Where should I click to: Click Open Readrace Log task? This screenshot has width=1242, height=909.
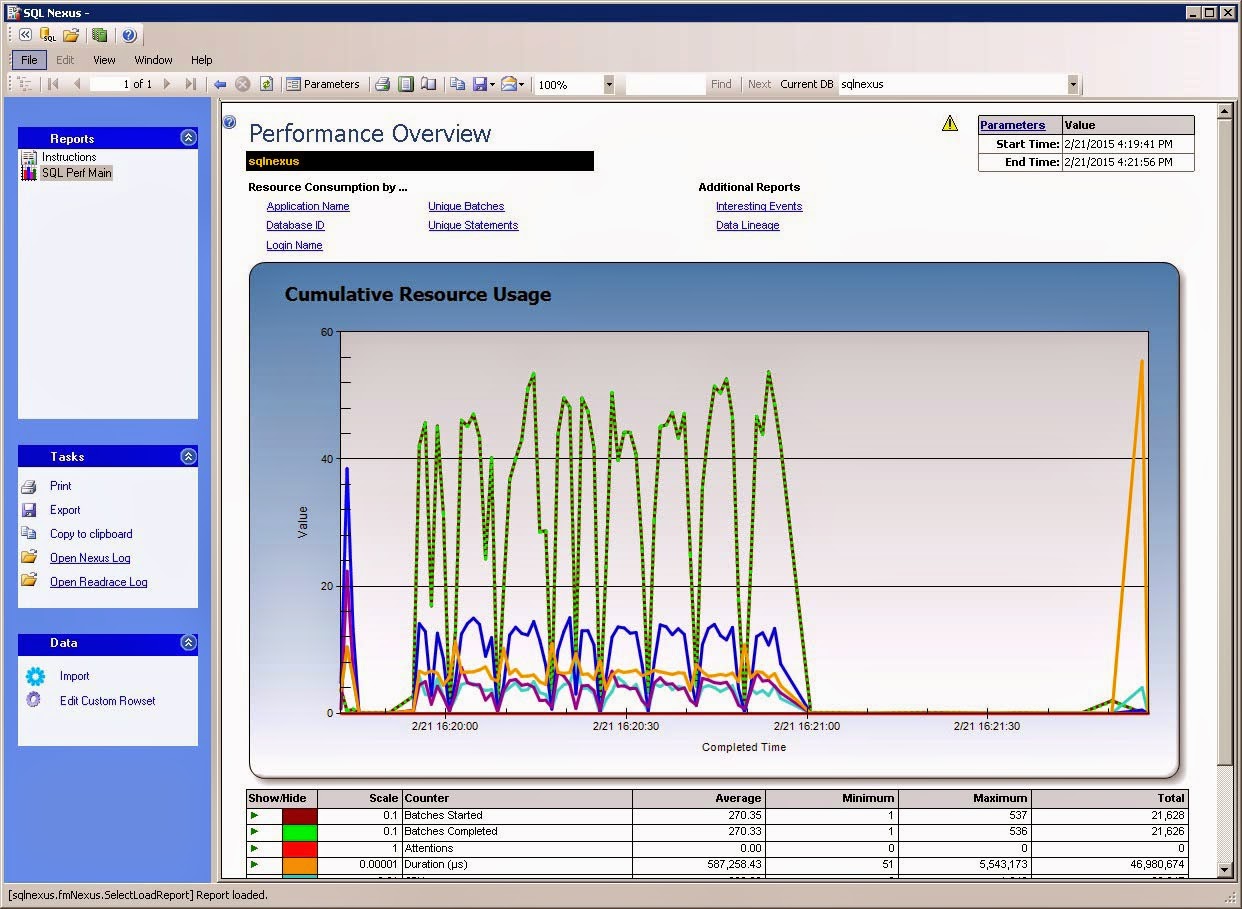pyautogui.click(x=98, y=582)
